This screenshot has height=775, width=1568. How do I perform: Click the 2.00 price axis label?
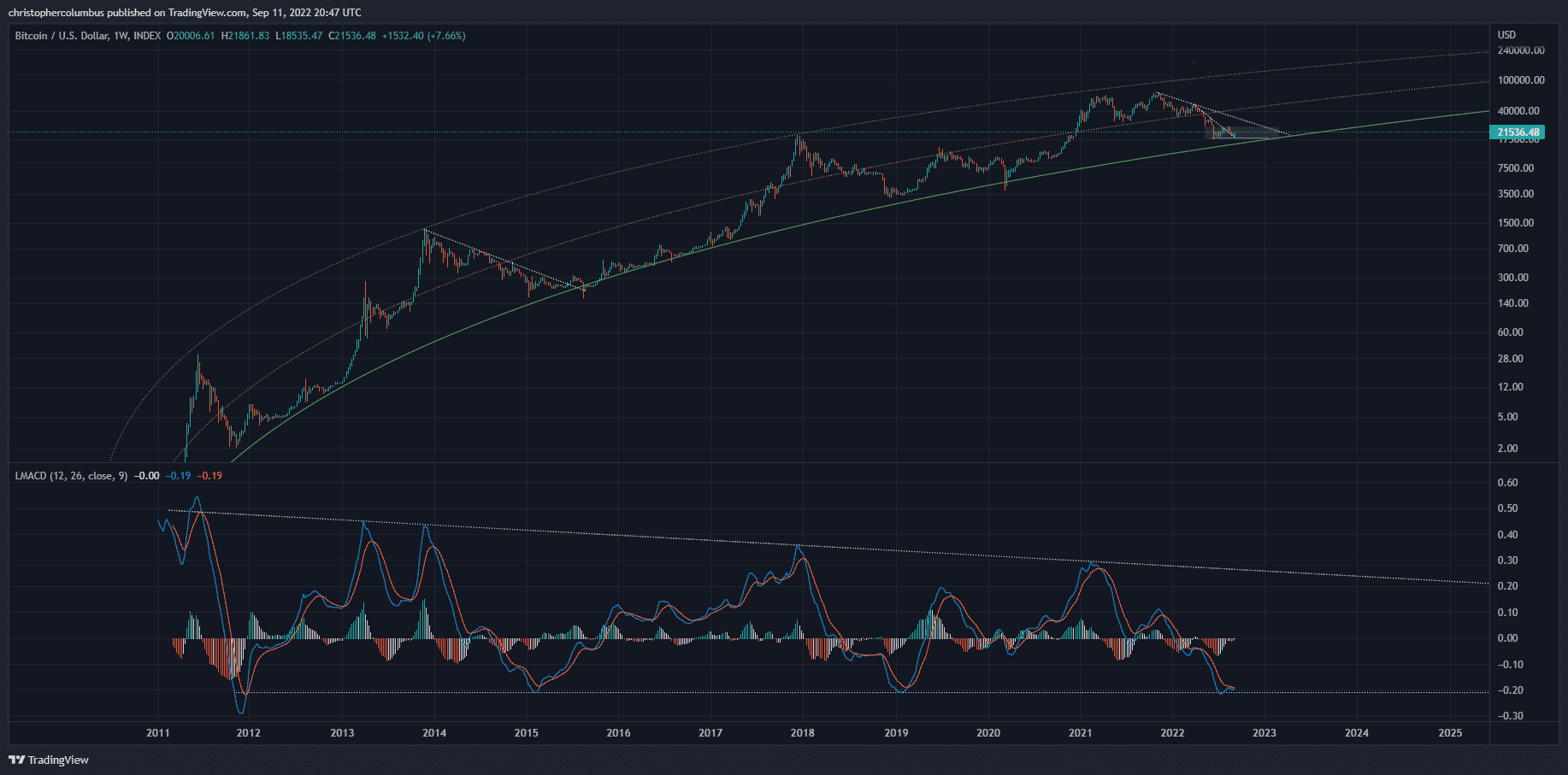click(x=1507, y=449)
